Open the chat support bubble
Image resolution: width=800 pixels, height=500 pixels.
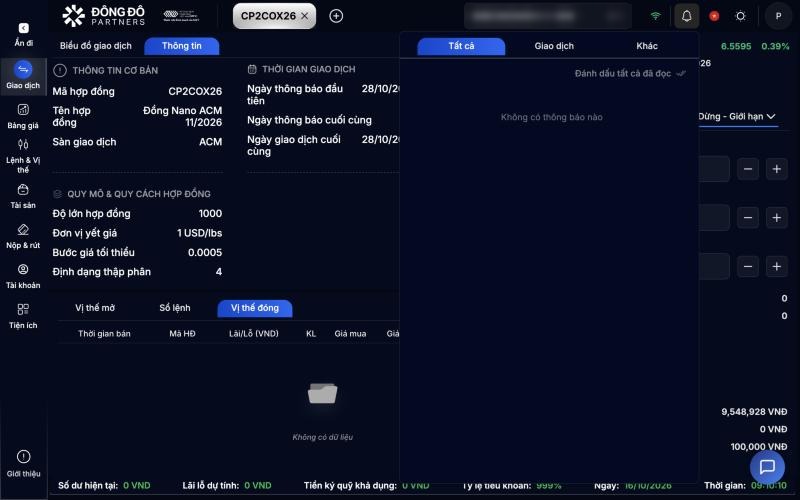pos(767,466)
